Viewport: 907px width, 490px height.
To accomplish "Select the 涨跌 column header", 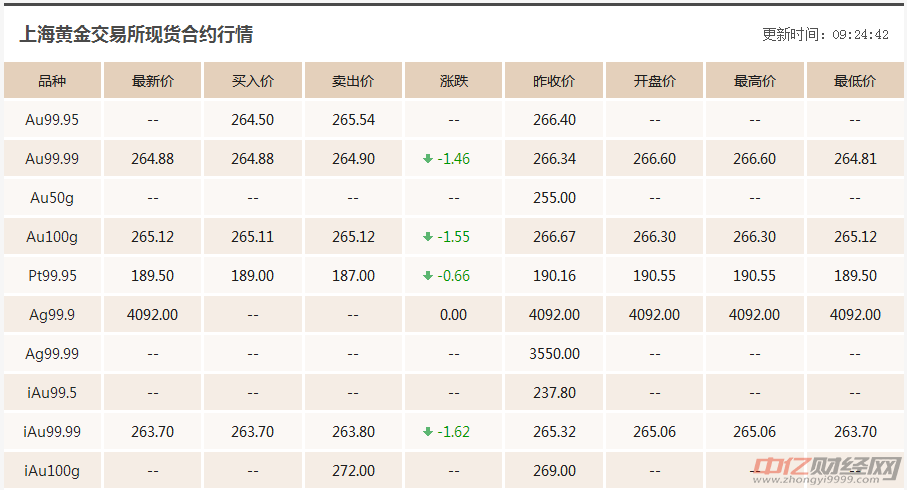I will [453, 81].
